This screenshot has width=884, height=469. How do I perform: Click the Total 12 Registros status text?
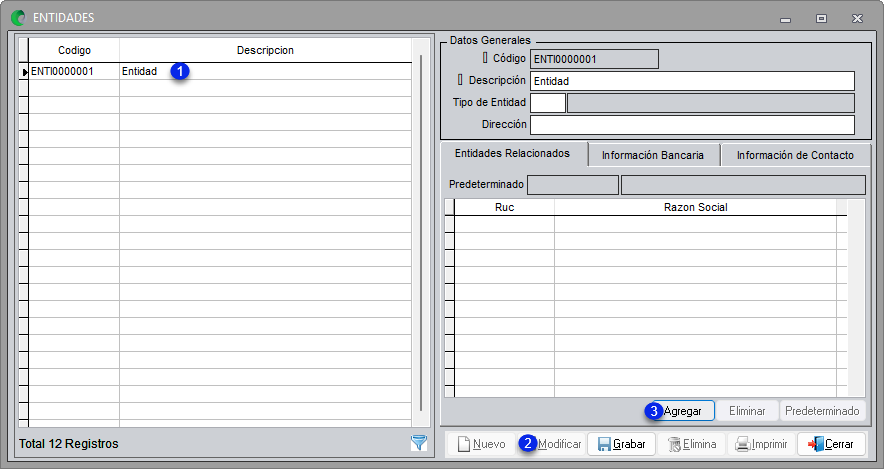[x=69, y=444]
